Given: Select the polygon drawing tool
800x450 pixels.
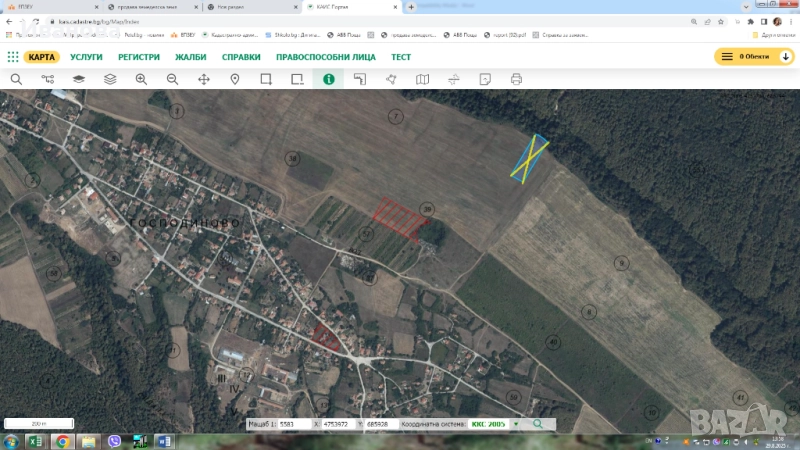Looking at the screenshot, I should 391,79.
